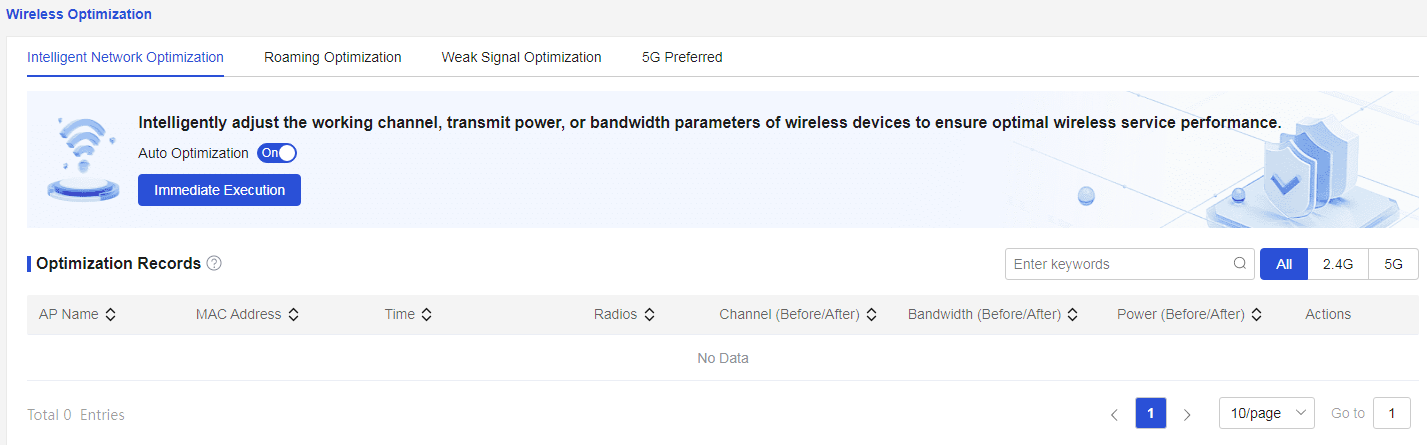
Task: Sort by Power (Before/After) arrows
Action: point(1256,314)
